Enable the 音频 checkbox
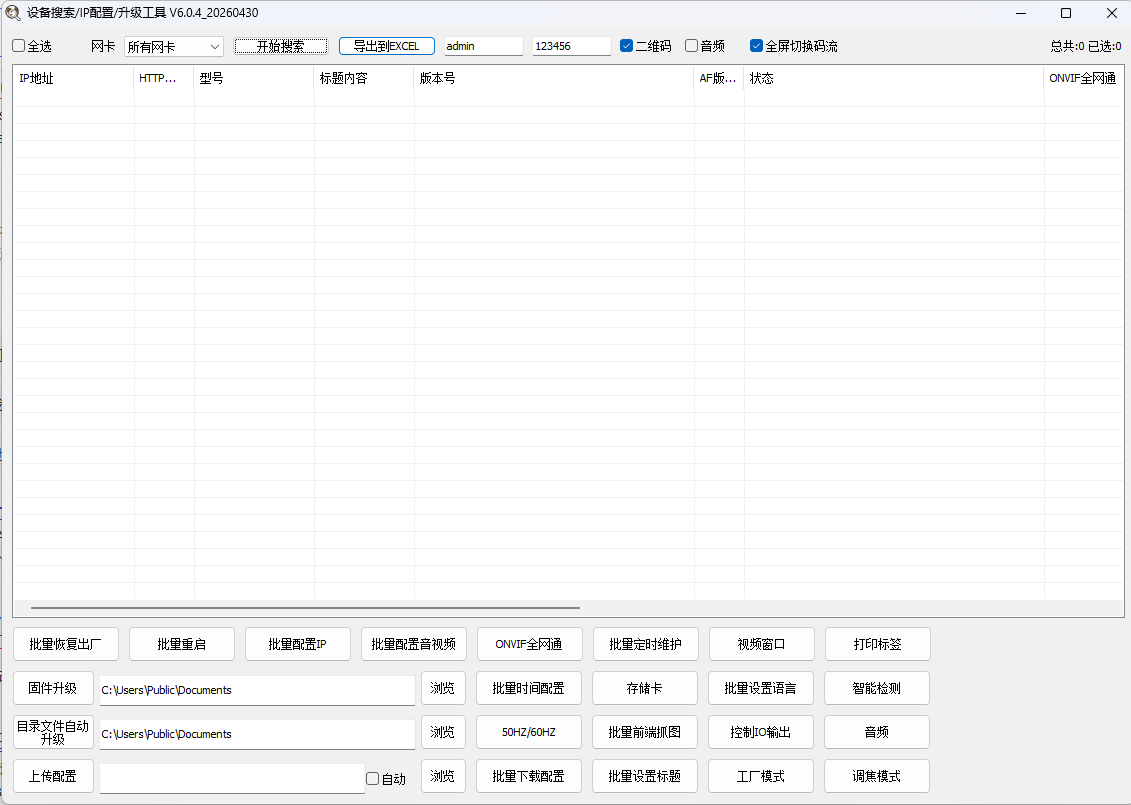This screenshot has height=805, width=1131. [691, 45]
